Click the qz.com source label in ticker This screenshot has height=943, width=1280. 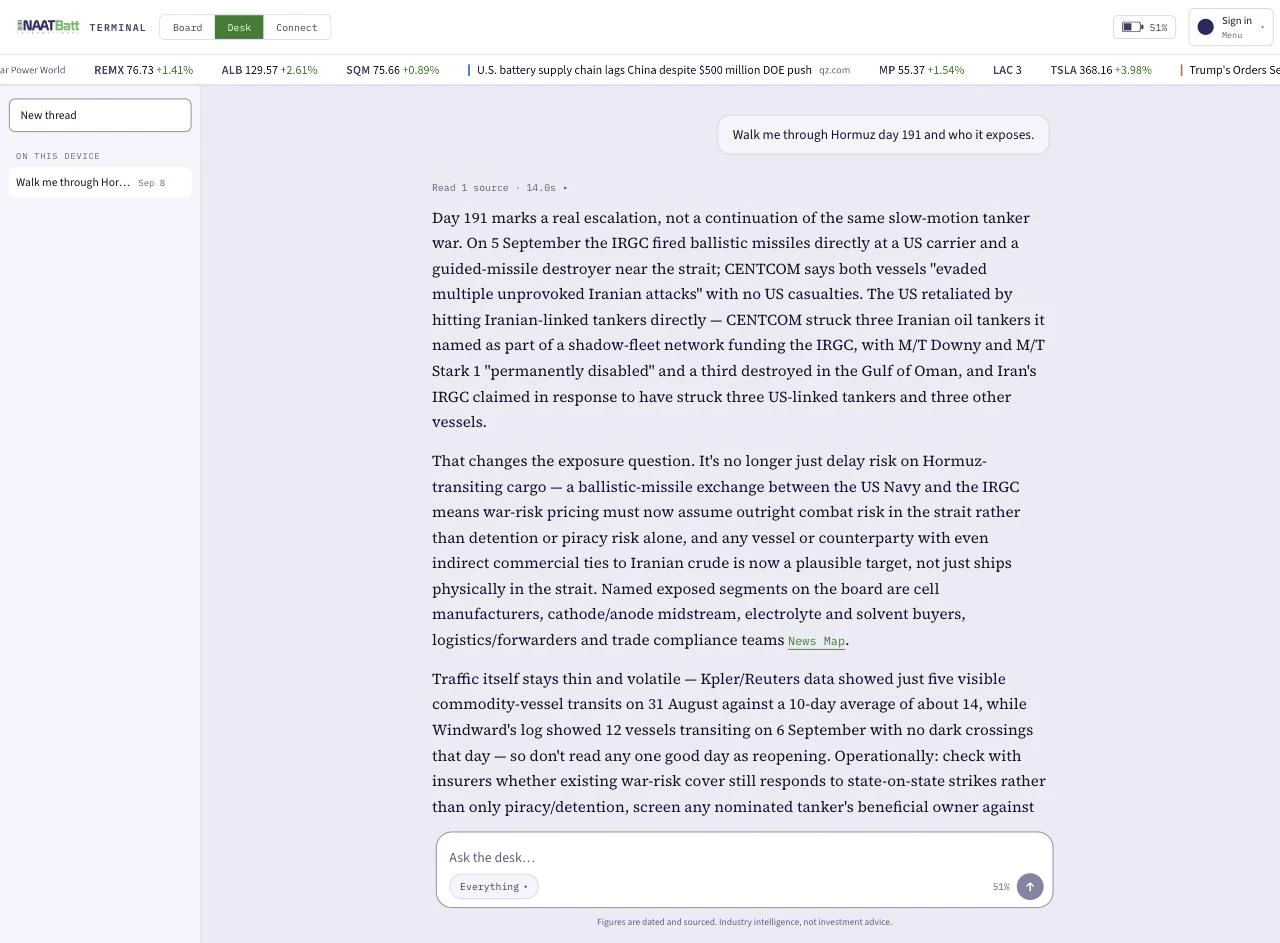(834, 70)
